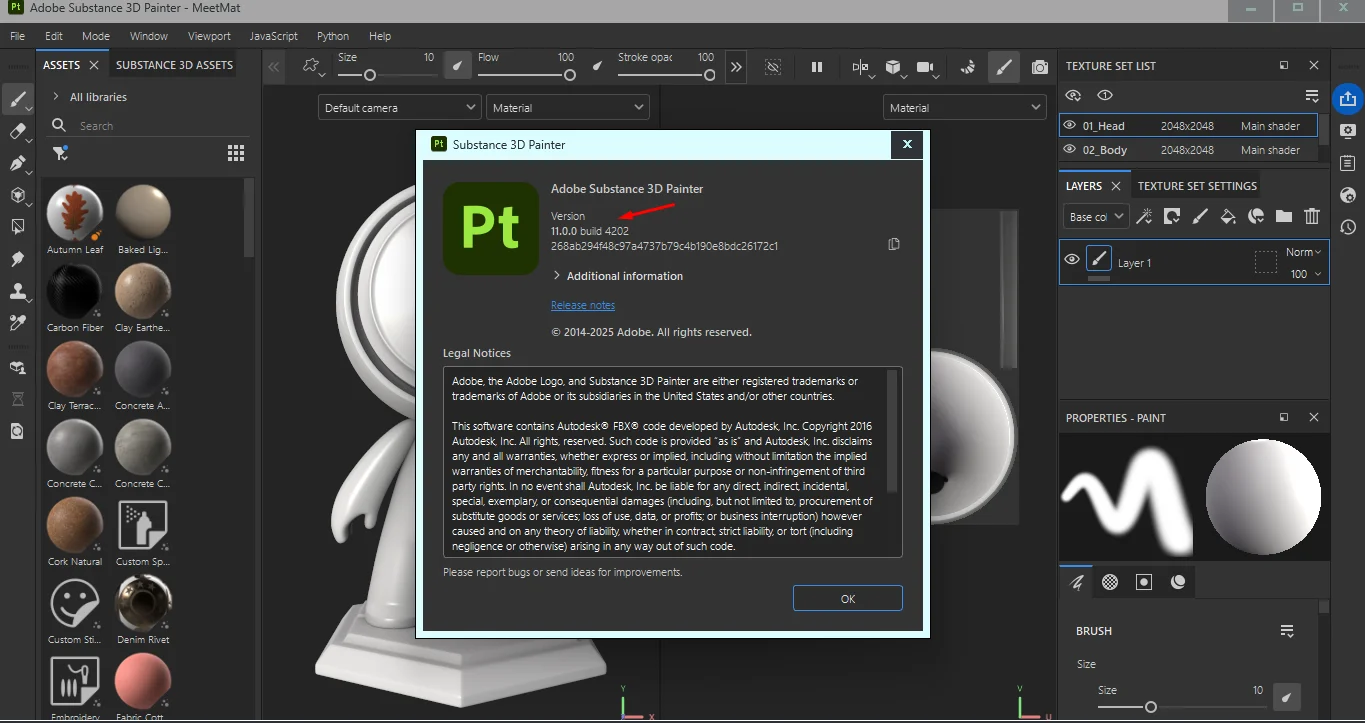Viewport: 1365px width, 723px height.
Task: Copy version info to clipboard
Action: tap(894, 244)
